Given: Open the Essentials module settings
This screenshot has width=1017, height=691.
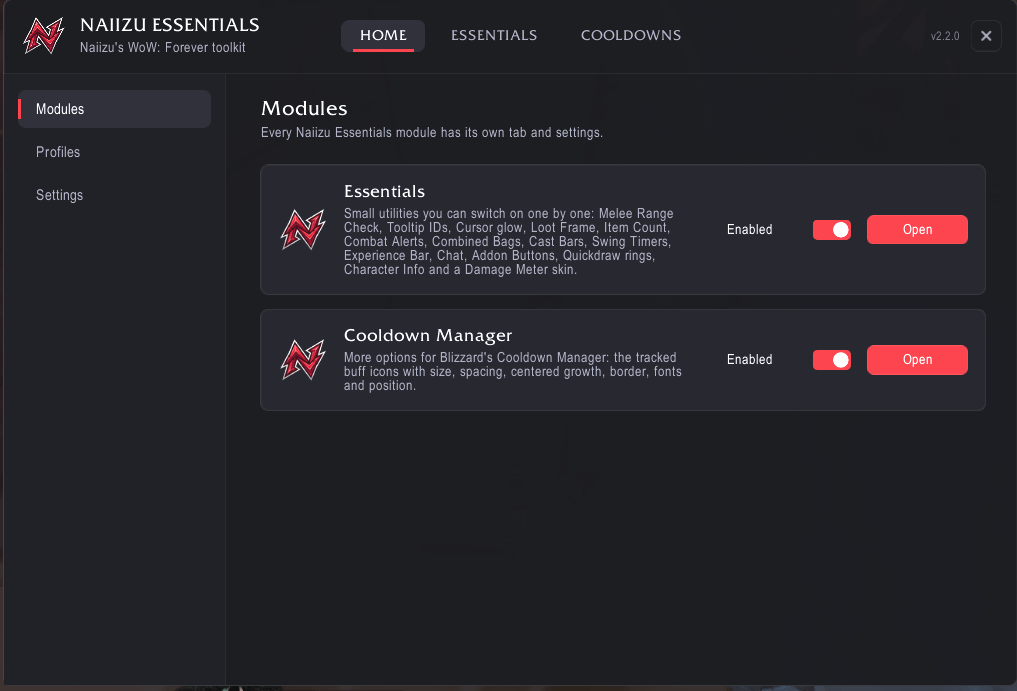Looking at the screenshot, I should click(x=917, y=230).
